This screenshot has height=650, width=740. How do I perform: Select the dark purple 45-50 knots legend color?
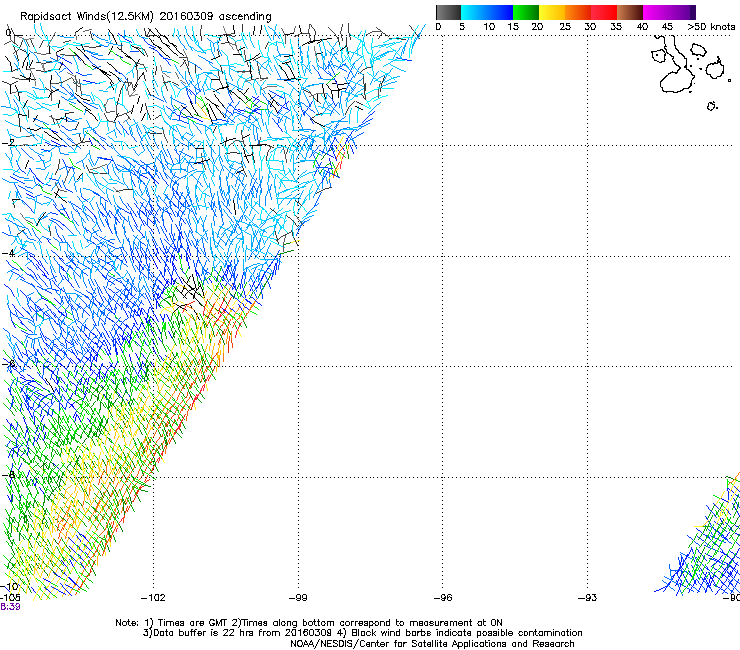pyautogui.click(x=682, y=12)
